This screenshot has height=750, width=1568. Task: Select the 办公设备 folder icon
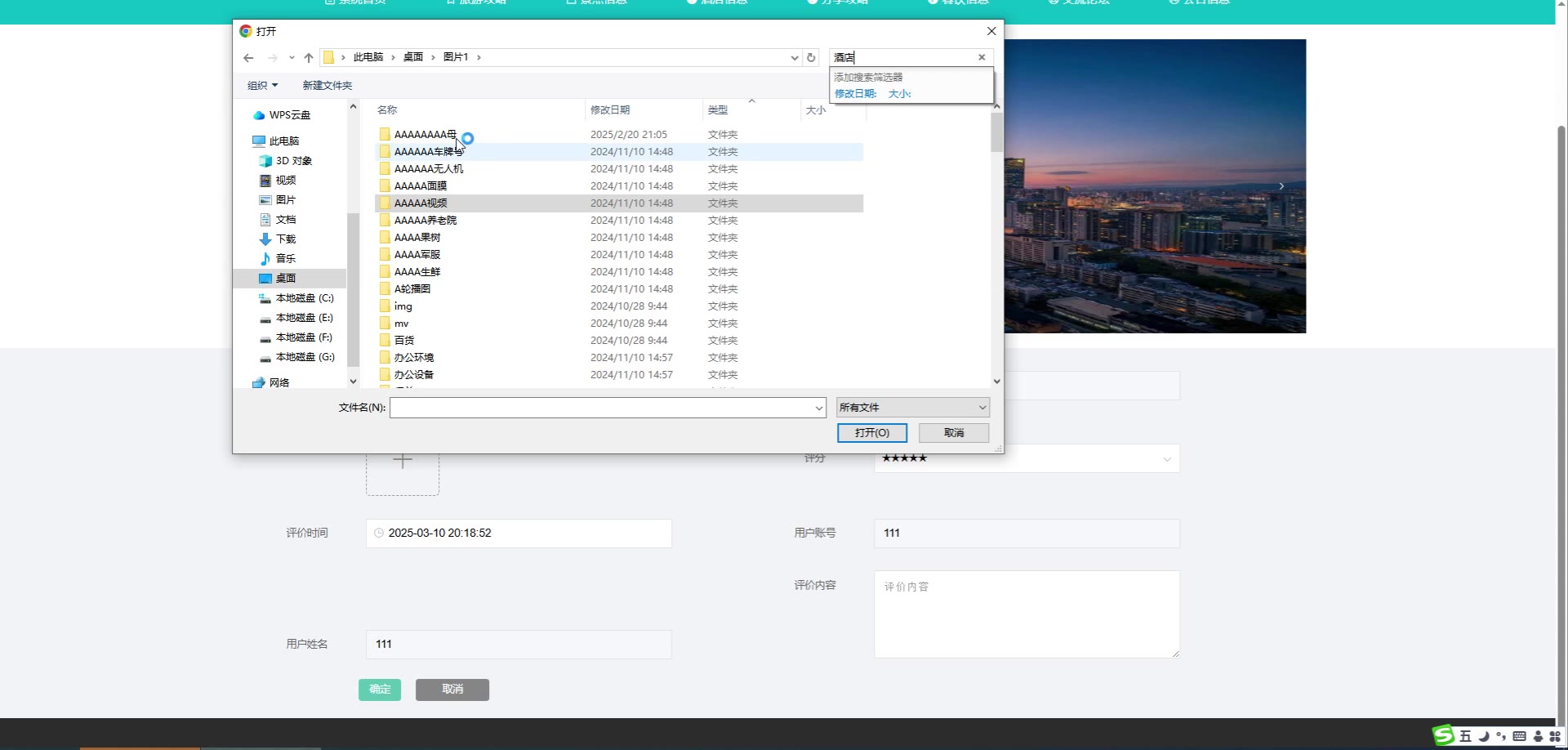385,375
